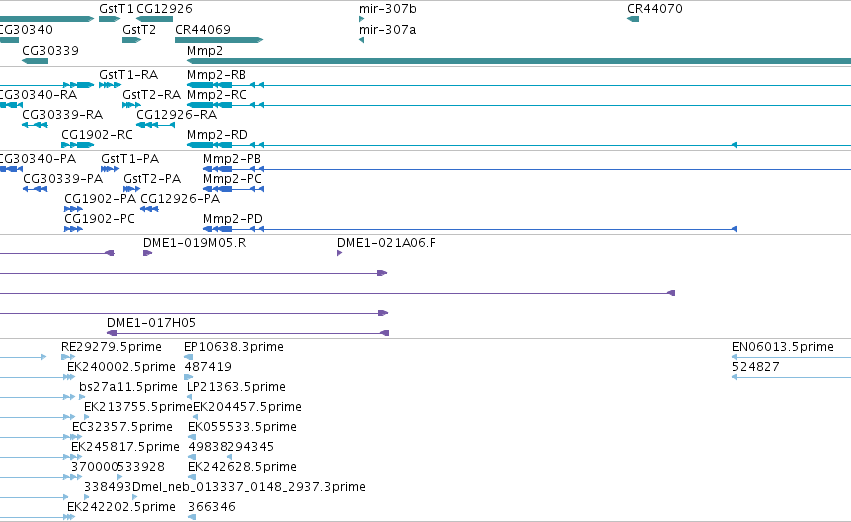Screen dimensions: 851x522
Task: Select EST RE29279.5prime
Action: tap(68, 357)
